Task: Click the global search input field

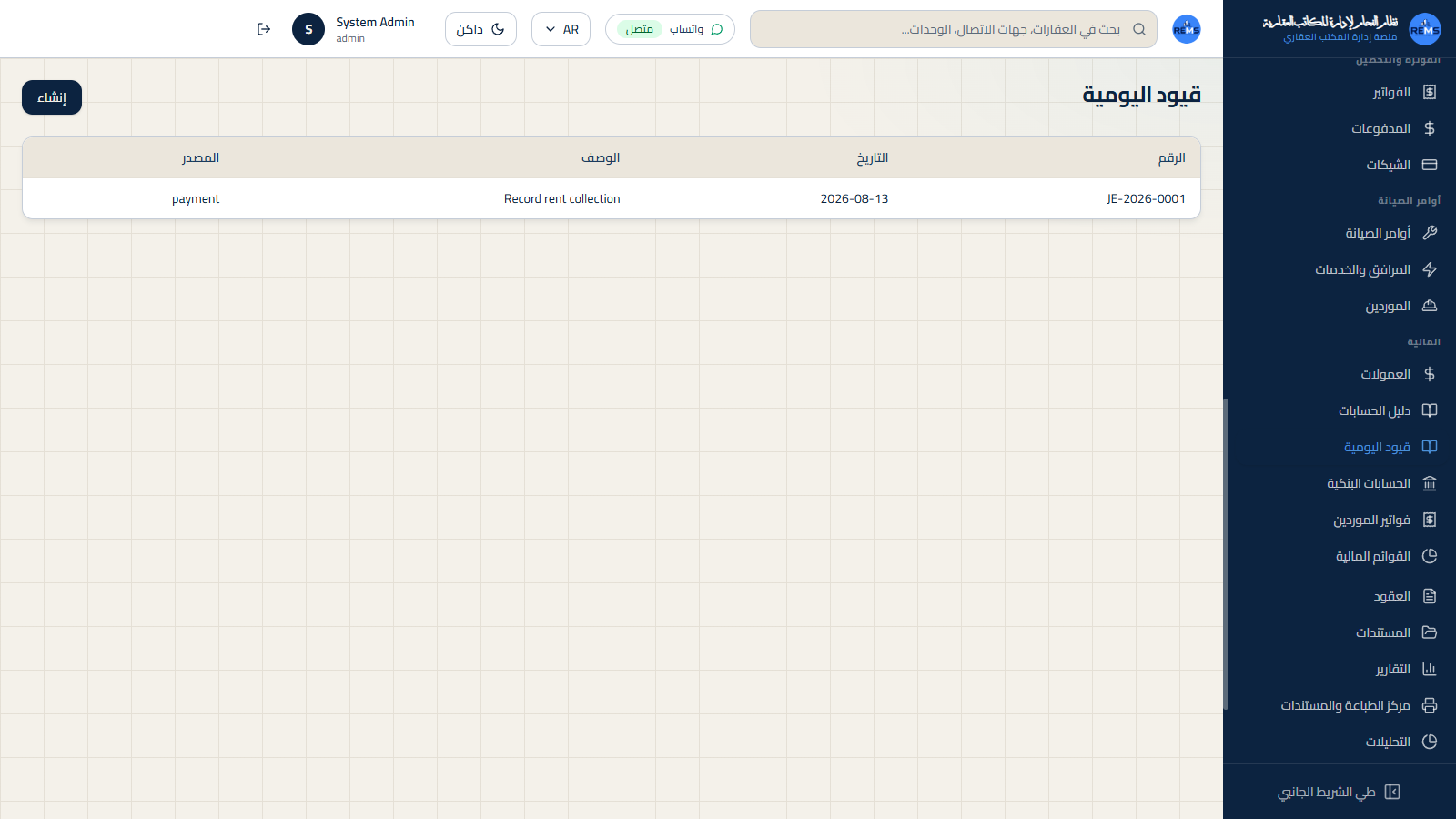Action: click(954, 29)
